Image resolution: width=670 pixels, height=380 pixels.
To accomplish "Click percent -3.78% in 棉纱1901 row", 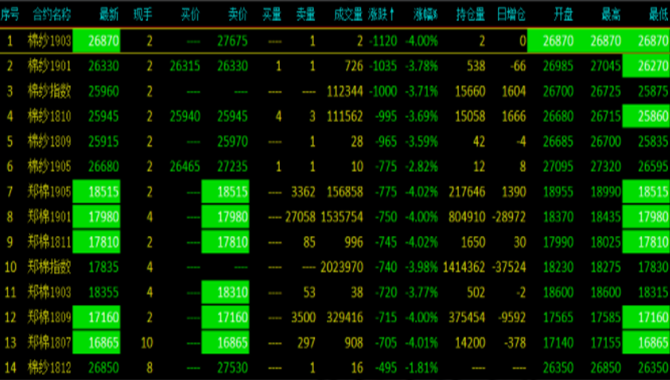I will pos(422,66).
